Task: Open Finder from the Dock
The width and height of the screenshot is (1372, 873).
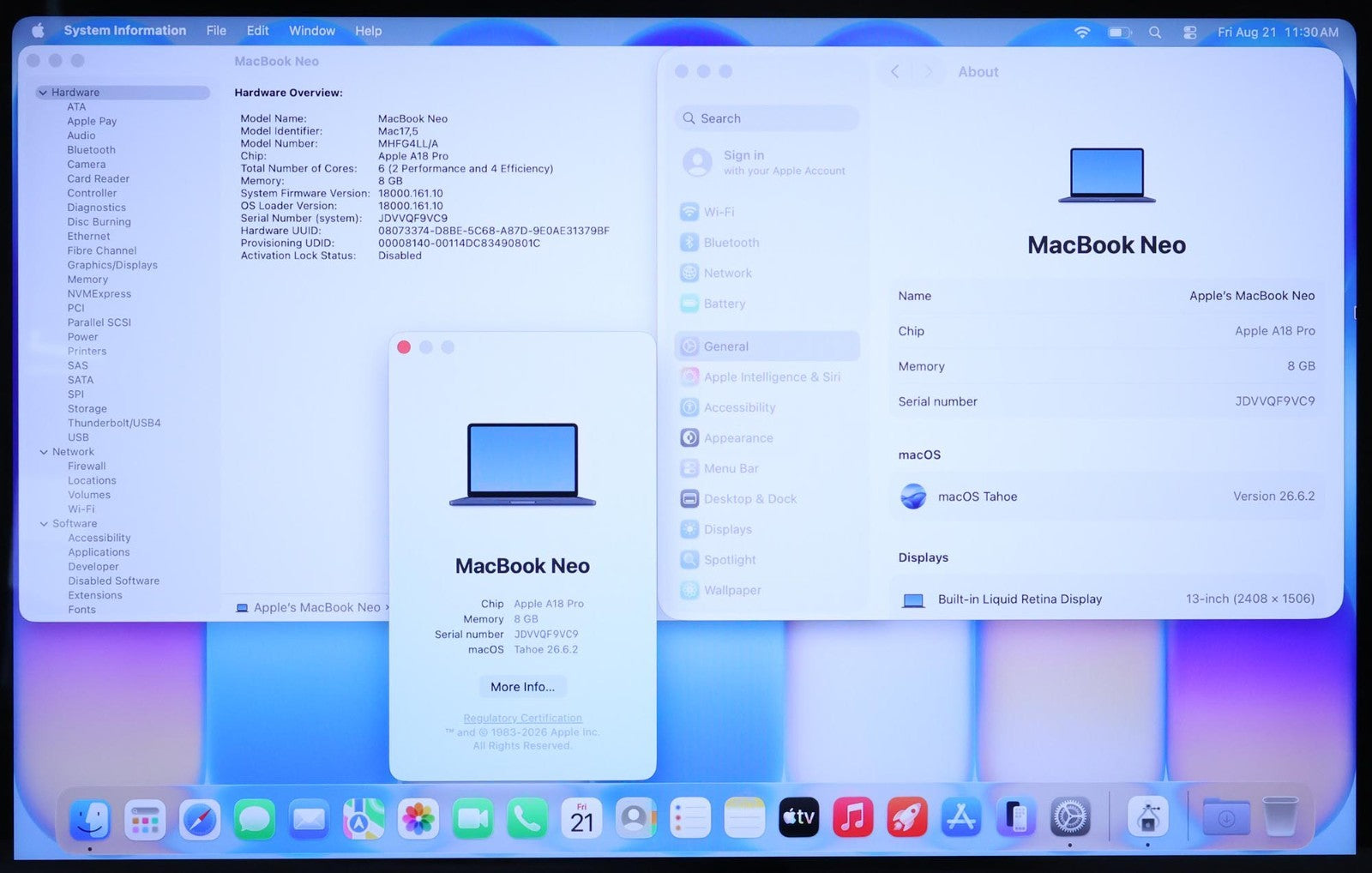Action: point(90,819)
